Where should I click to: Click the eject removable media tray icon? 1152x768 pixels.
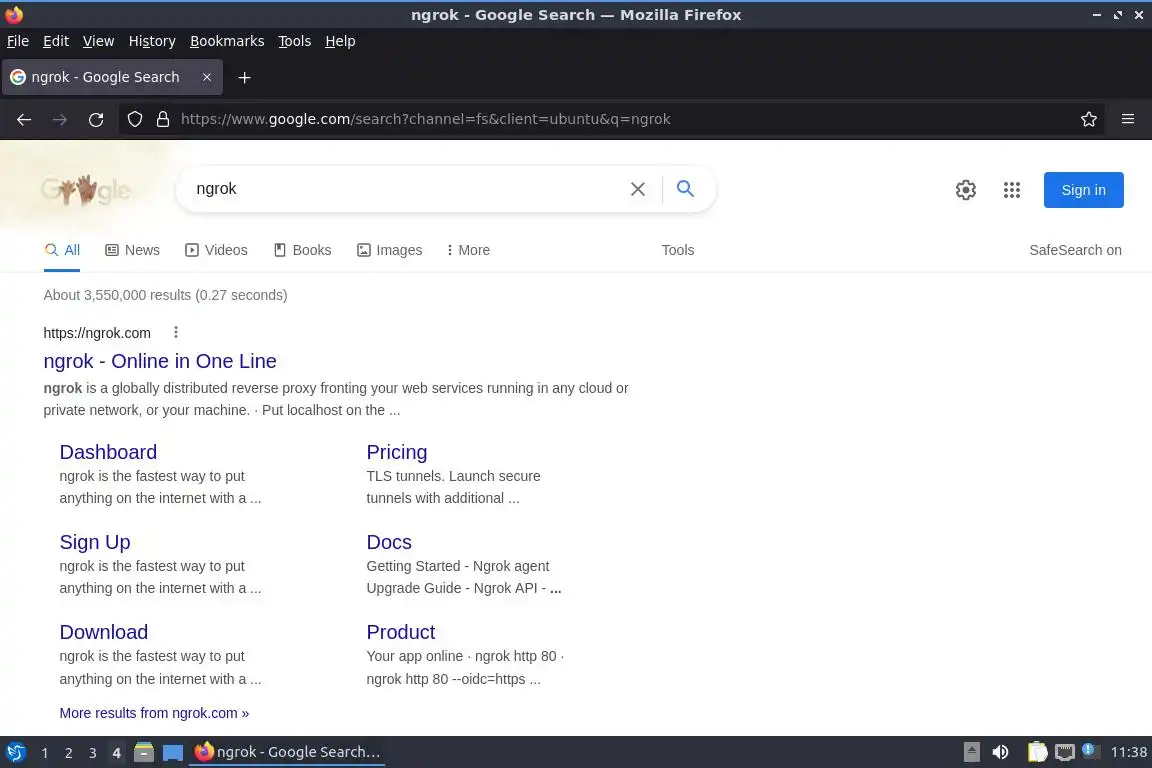coord(971,752)
